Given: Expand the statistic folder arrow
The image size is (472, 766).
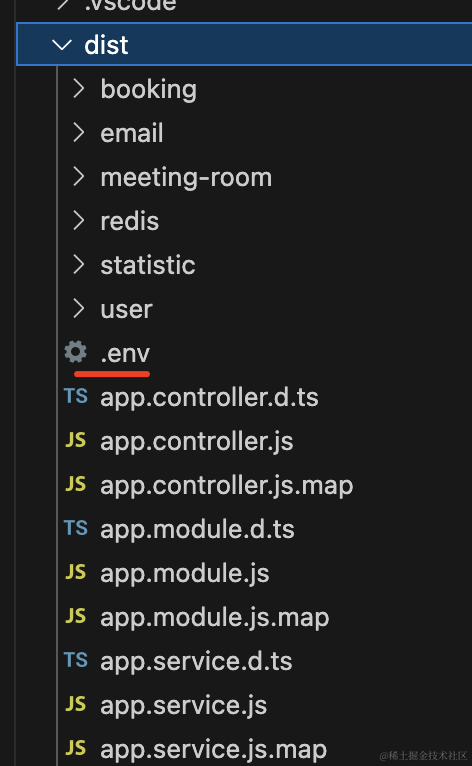Looking at the screenshot, I should (x=78, y=265).
